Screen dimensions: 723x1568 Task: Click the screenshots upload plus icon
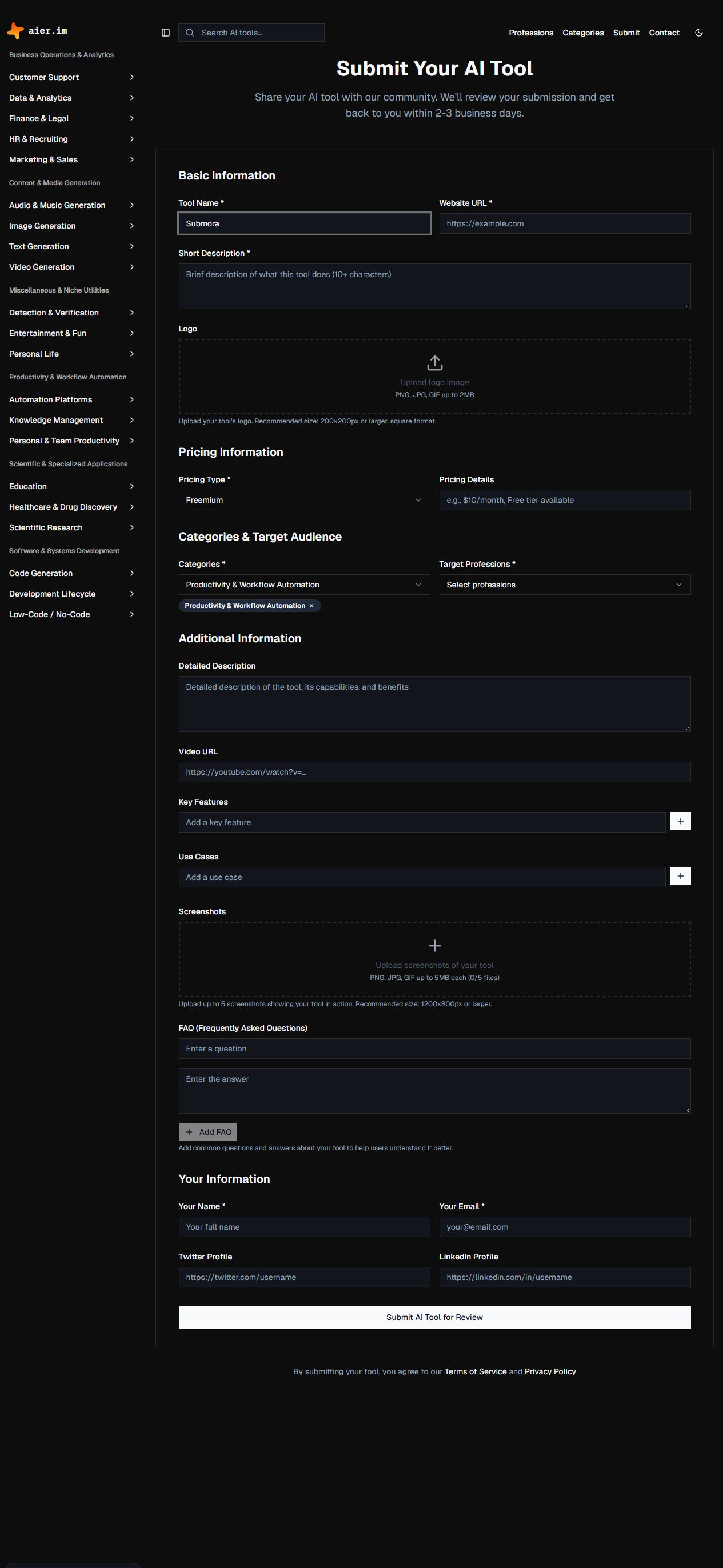pos(434,945)
